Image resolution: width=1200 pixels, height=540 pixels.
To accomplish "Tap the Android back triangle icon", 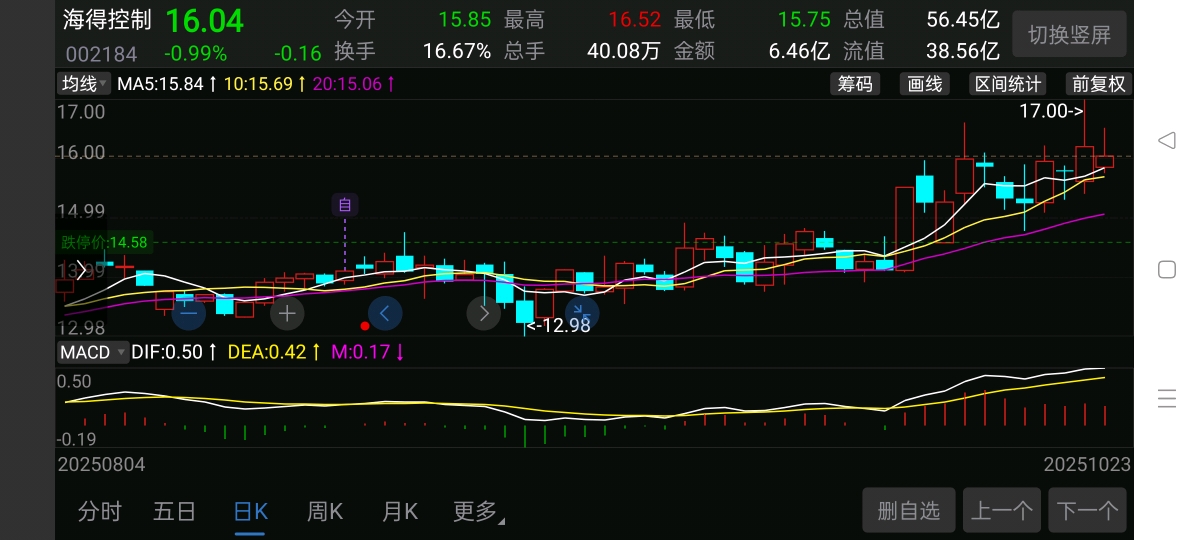I will (1166, 140).
